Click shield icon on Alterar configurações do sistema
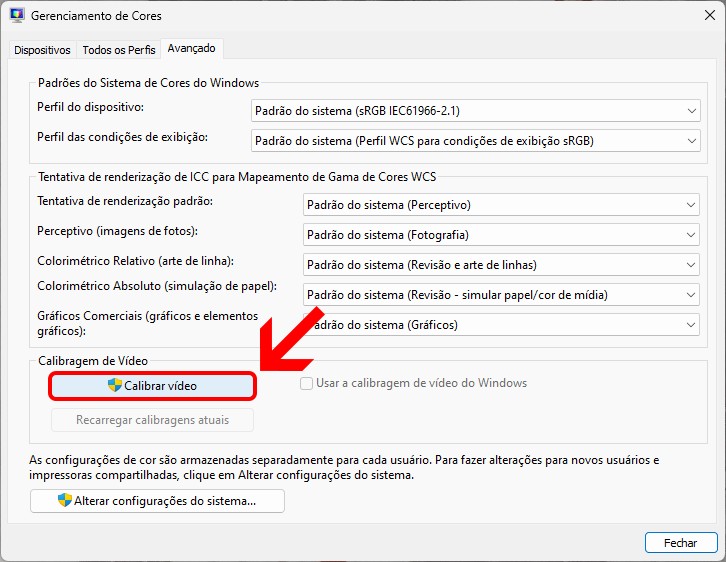The height and width of the screenshot is (562, 726). [x=65, y=500]
